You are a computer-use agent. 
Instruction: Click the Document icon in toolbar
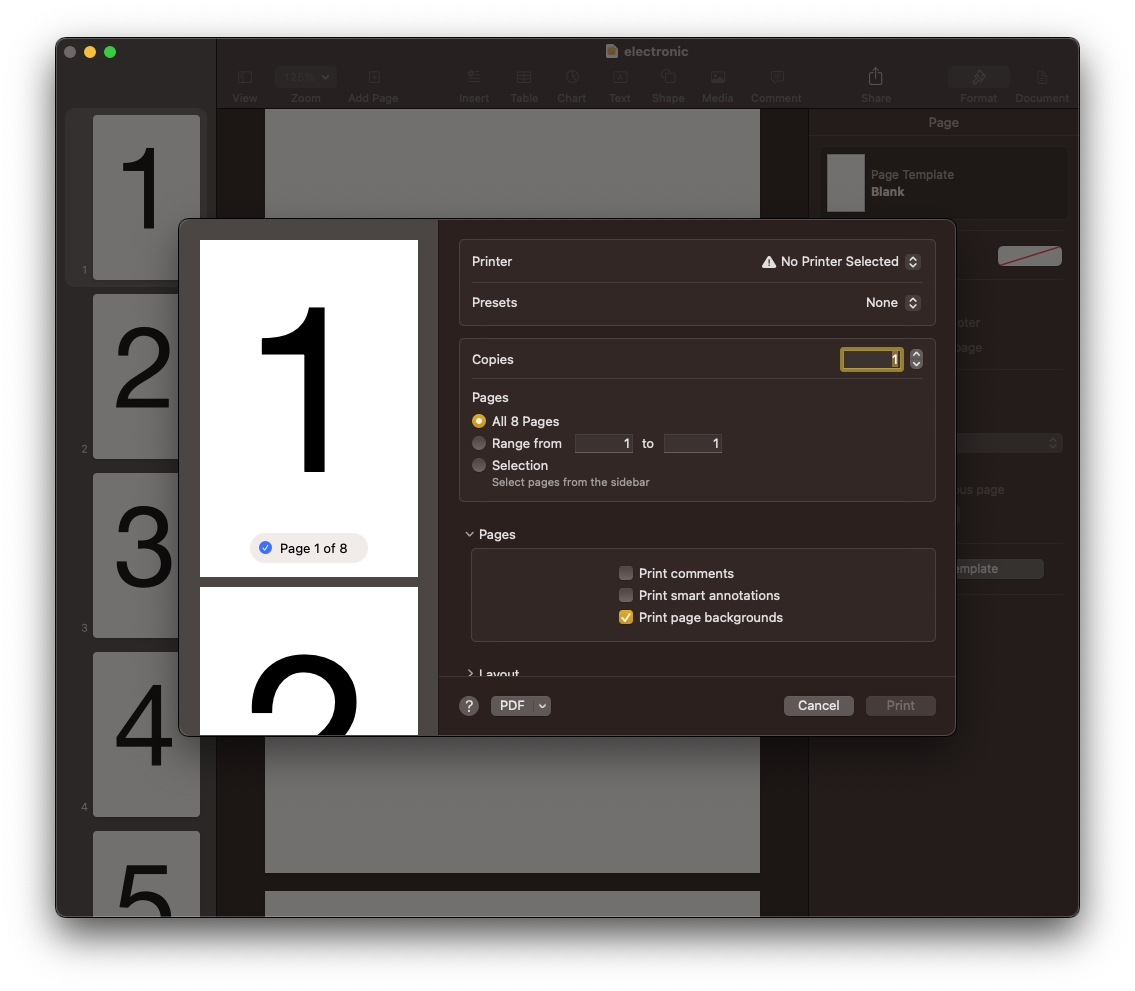(1042, 78)
